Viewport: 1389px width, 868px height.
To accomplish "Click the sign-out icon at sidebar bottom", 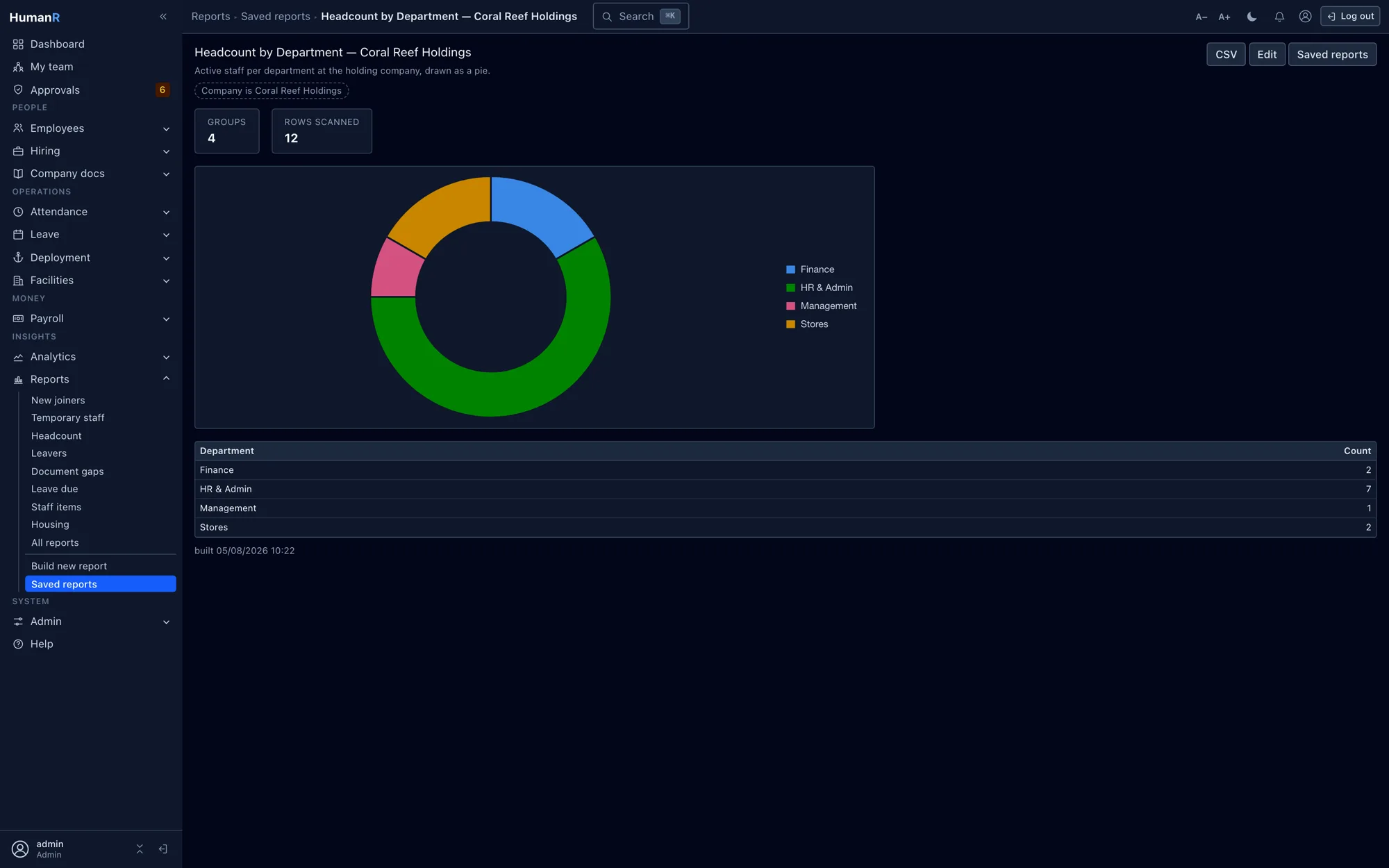I will (163, 849).
